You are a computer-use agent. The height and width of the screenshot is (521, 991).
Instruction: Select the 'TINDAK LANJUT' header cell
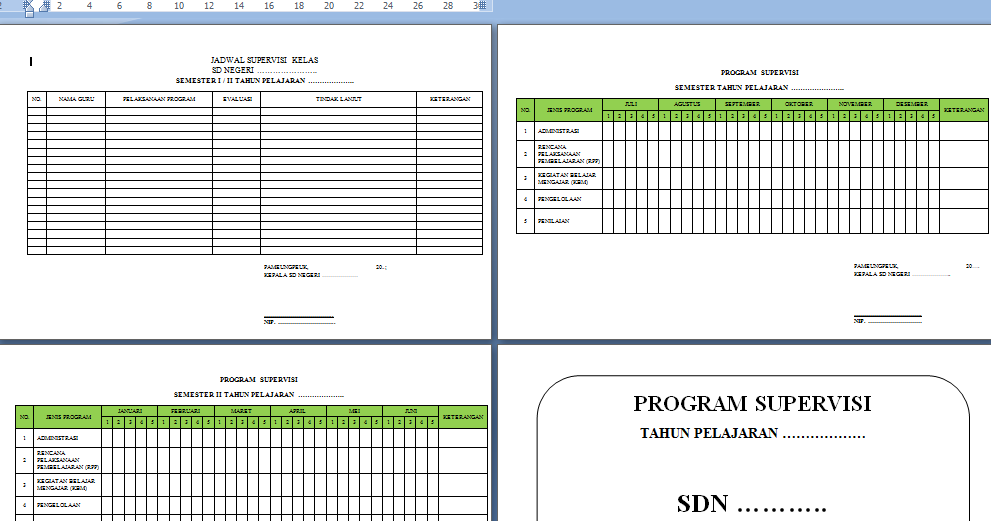[x=338, y=99]
